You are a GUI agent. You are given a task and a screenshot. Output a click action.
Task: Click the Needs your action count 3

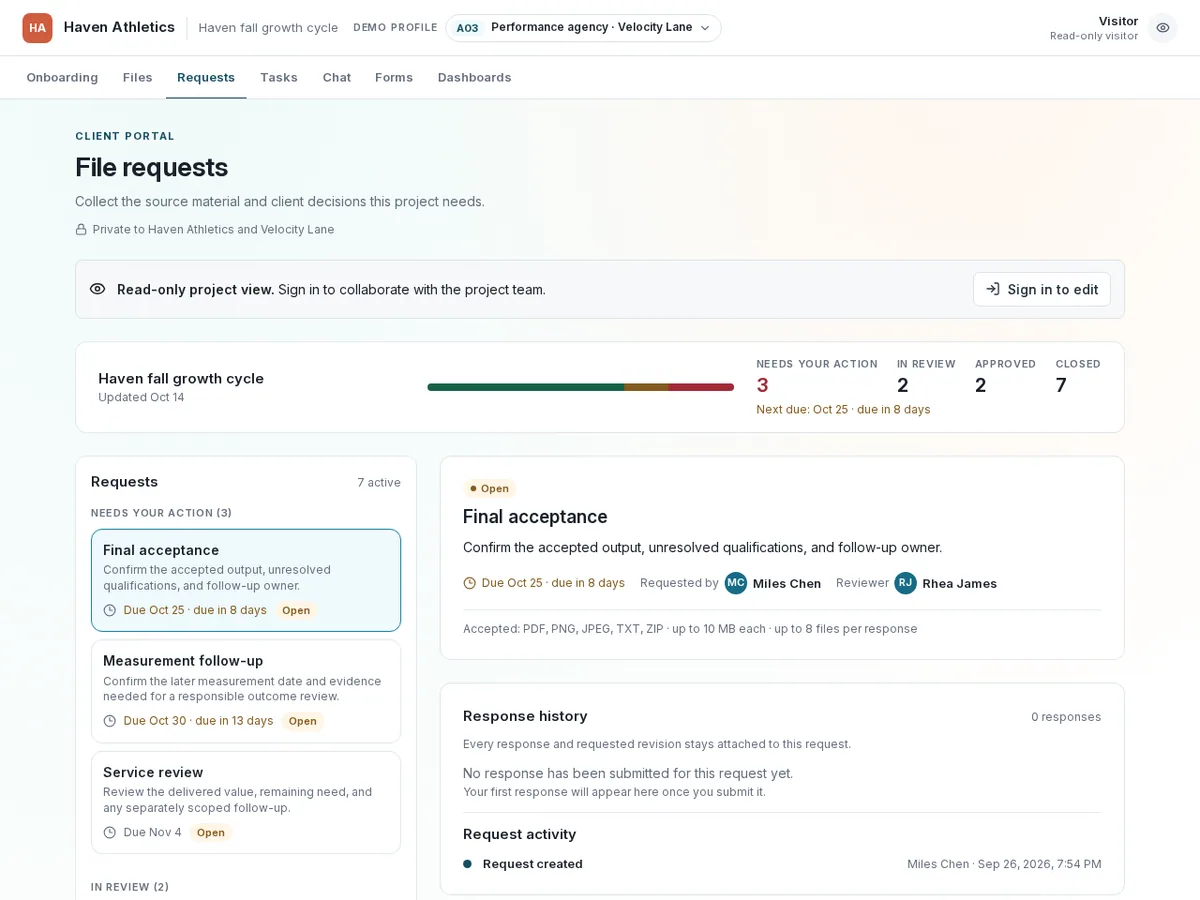763,385
